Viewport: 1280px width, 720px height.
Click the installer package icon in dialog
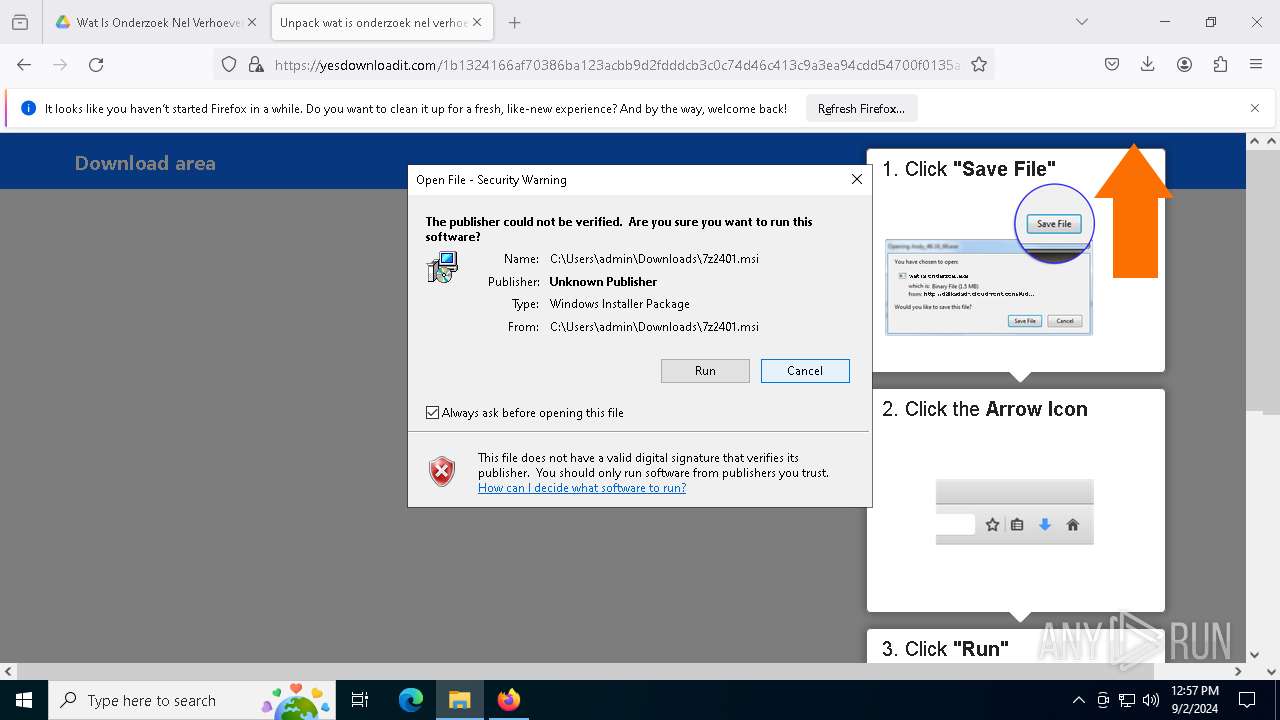click(442, 267)
